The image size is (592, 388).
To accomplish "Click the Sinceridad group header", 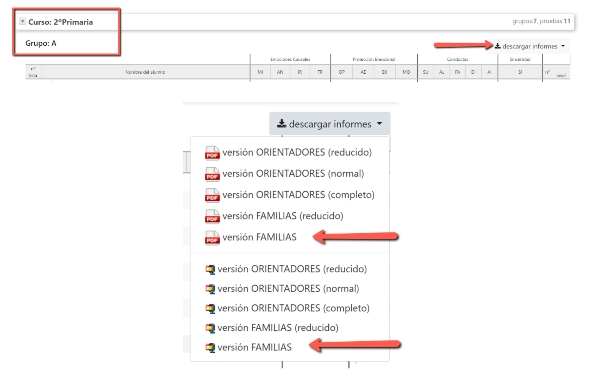I will [520, 59].
